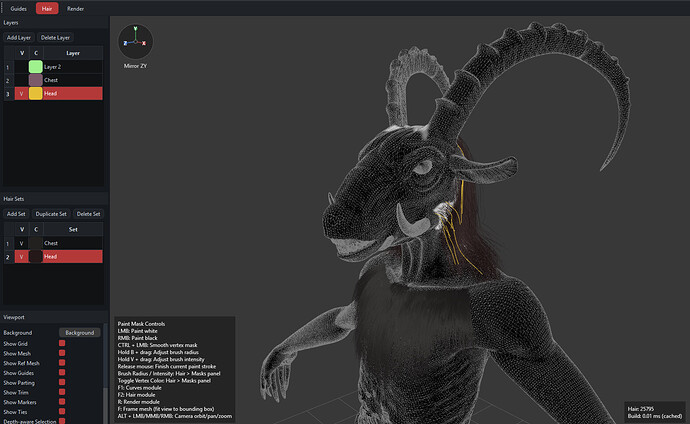Toggle the Show Guides checkbox

click(62, 372)
